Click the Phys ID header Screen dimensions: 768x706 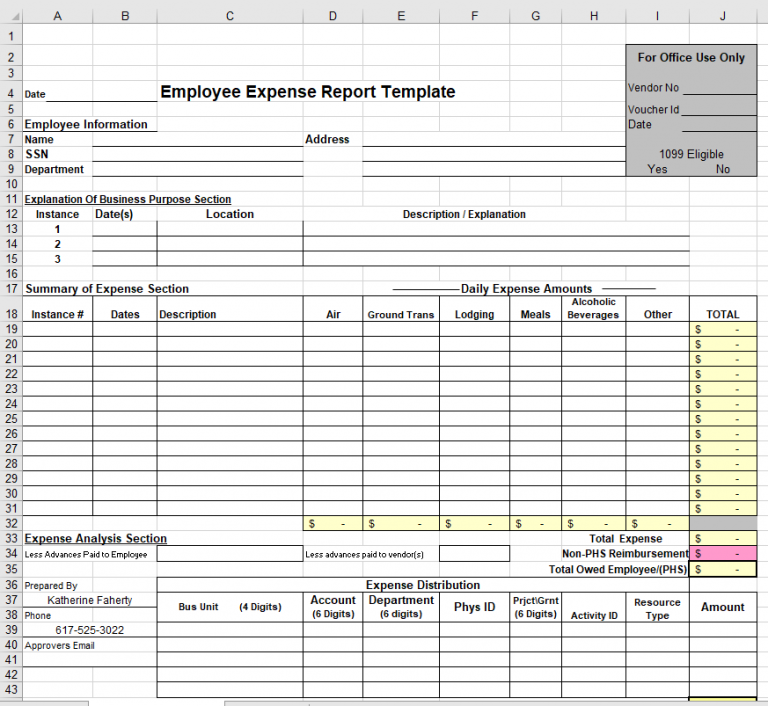474,607
